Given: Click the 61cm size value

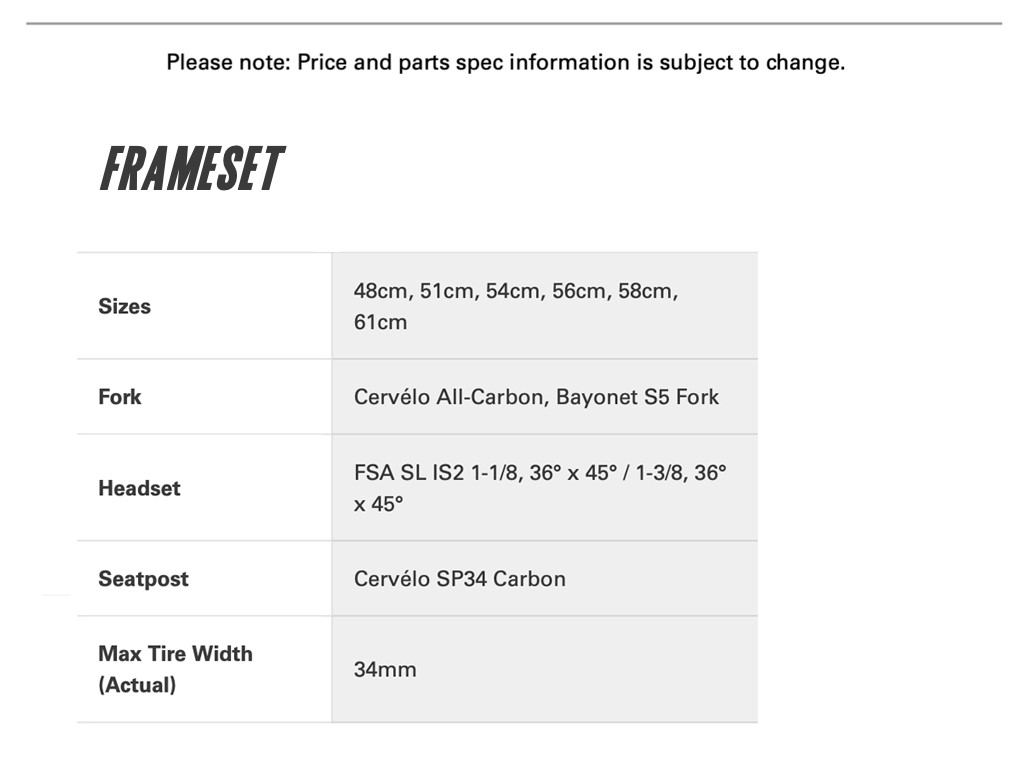Looking at the screenshot, I should pyautogui.click(x=380, y=323).
